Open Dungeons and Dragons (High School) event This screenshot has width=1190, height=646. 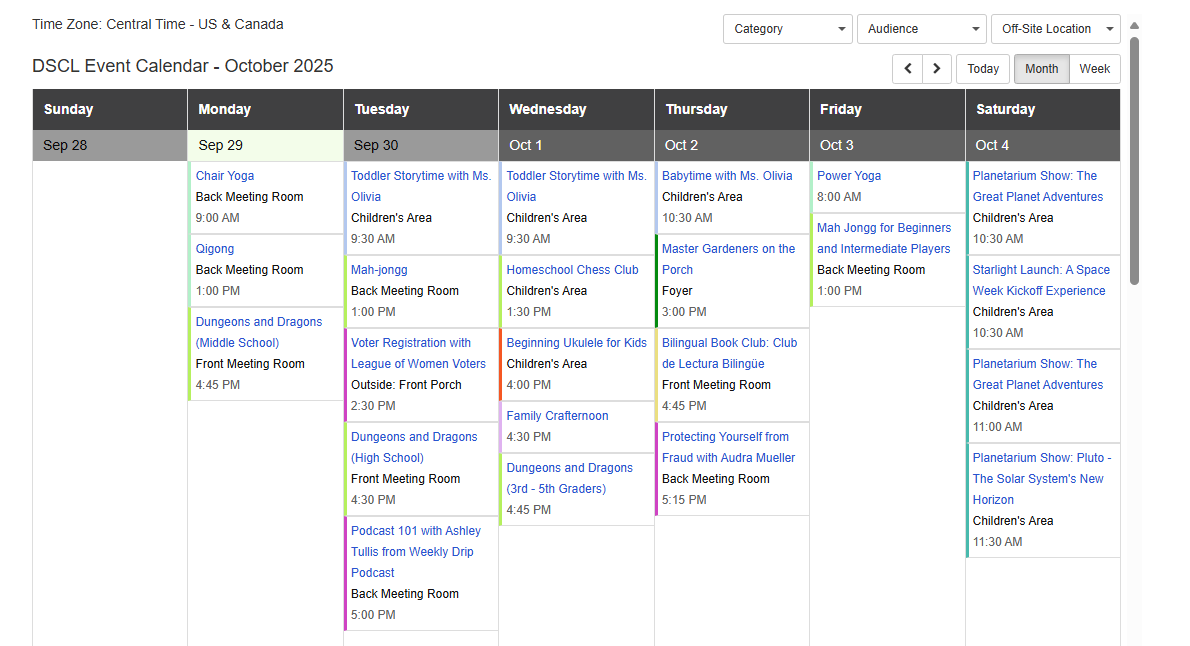(414, 447)
